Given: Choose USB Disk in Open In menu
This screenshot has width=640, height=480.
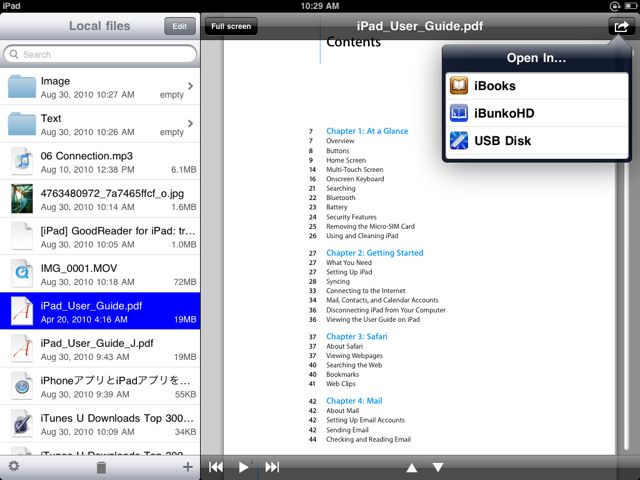Looking at the screenshot, I should (x=537, y=140).
